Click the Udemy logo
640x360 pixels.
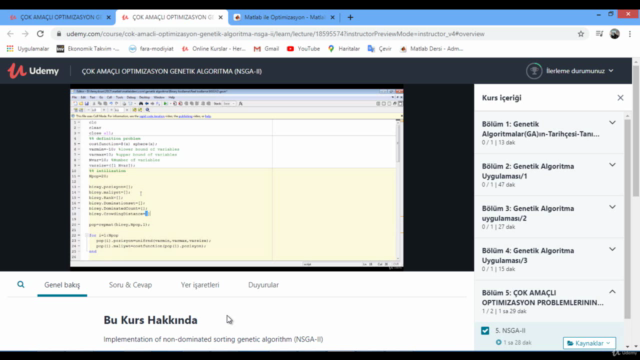(x=33, y=71)
